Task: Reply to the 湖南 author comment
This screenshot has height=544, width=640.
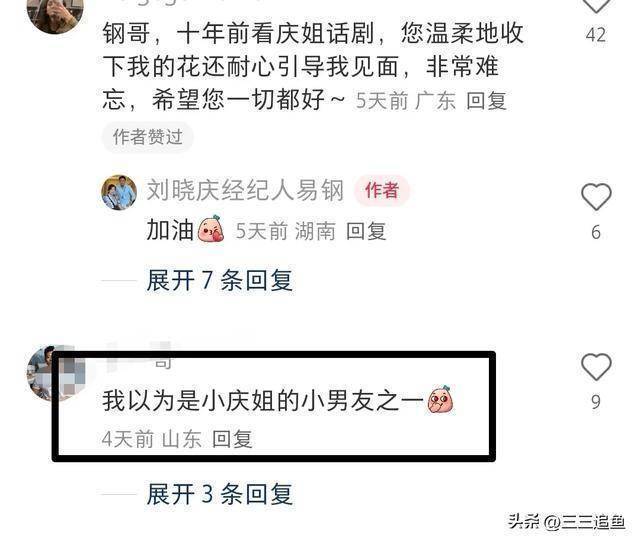Action: [x=366, y=231]
